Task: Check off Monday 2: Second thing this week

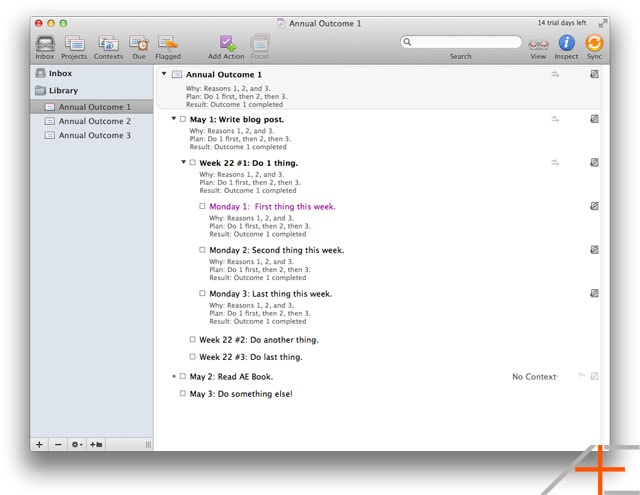Action: [202, 249]
